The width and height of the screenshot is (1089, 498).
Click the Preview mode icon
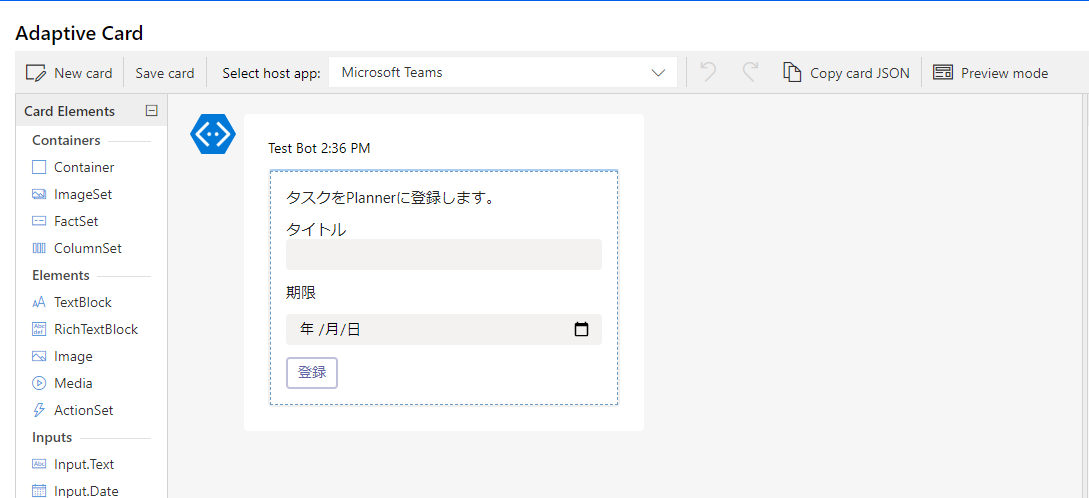pos(942,72)
